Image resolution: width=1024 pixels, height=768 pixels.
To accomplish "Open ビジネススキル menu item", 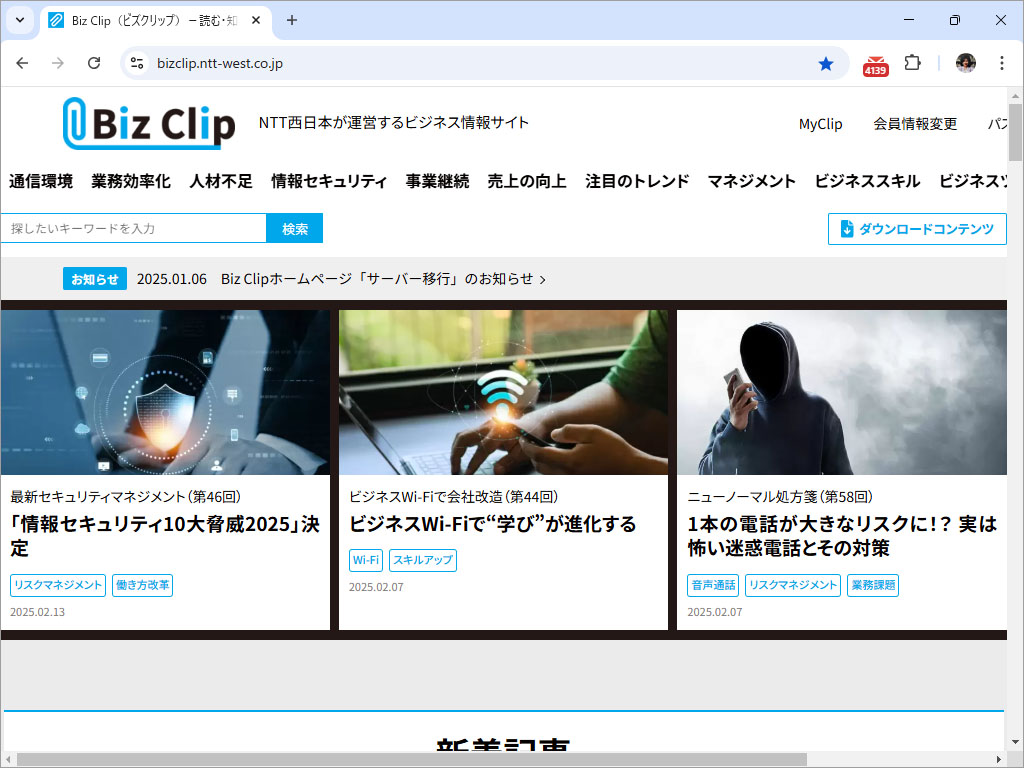I will (867, 181).
